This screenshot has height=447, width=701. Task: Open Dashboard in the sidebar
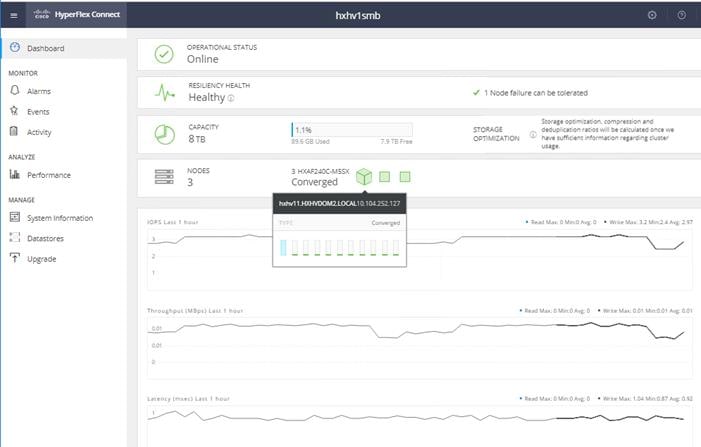tap(63, 48)
